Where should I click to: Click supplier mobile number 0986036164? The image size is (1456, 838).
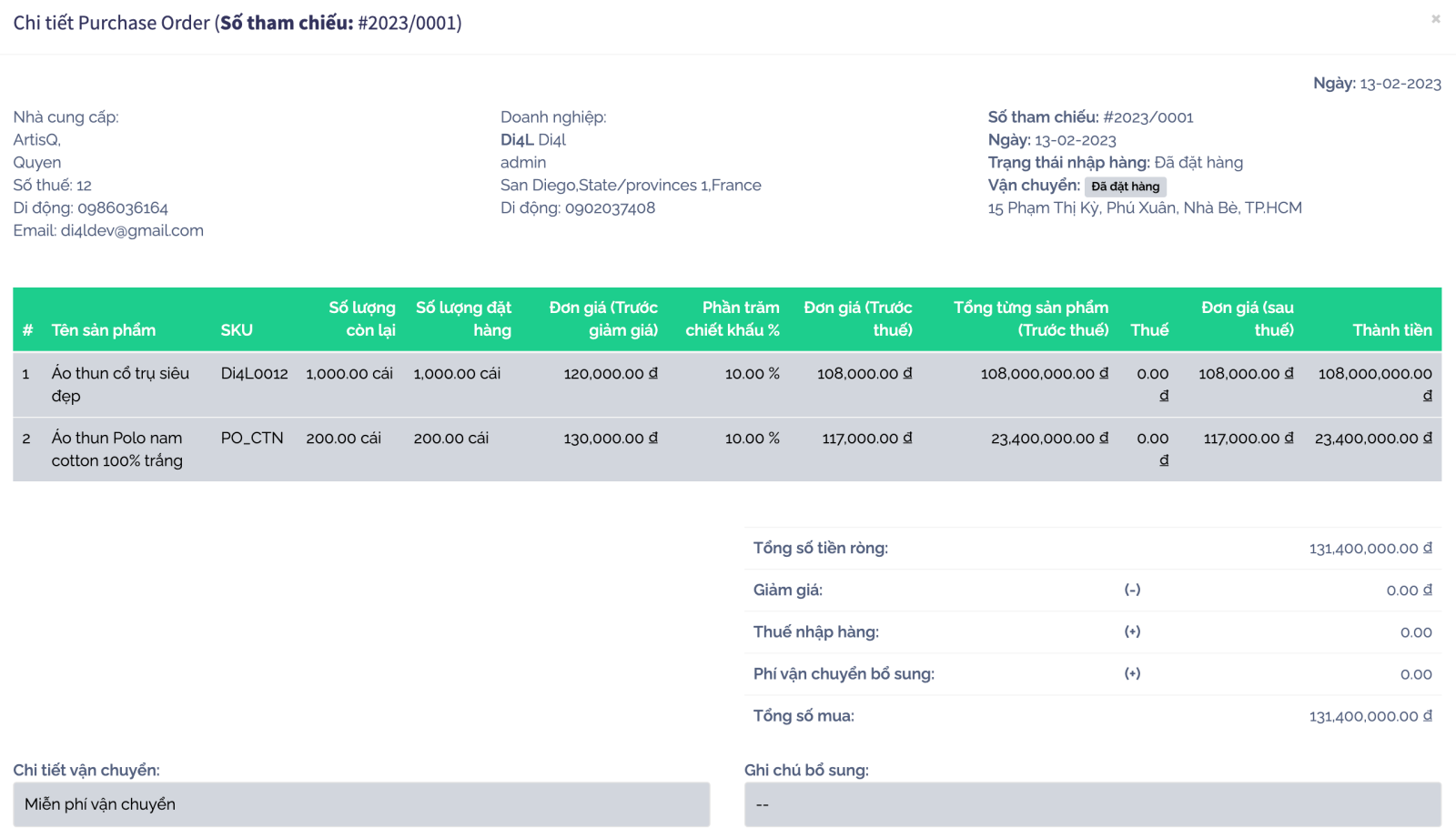[123, 207]
